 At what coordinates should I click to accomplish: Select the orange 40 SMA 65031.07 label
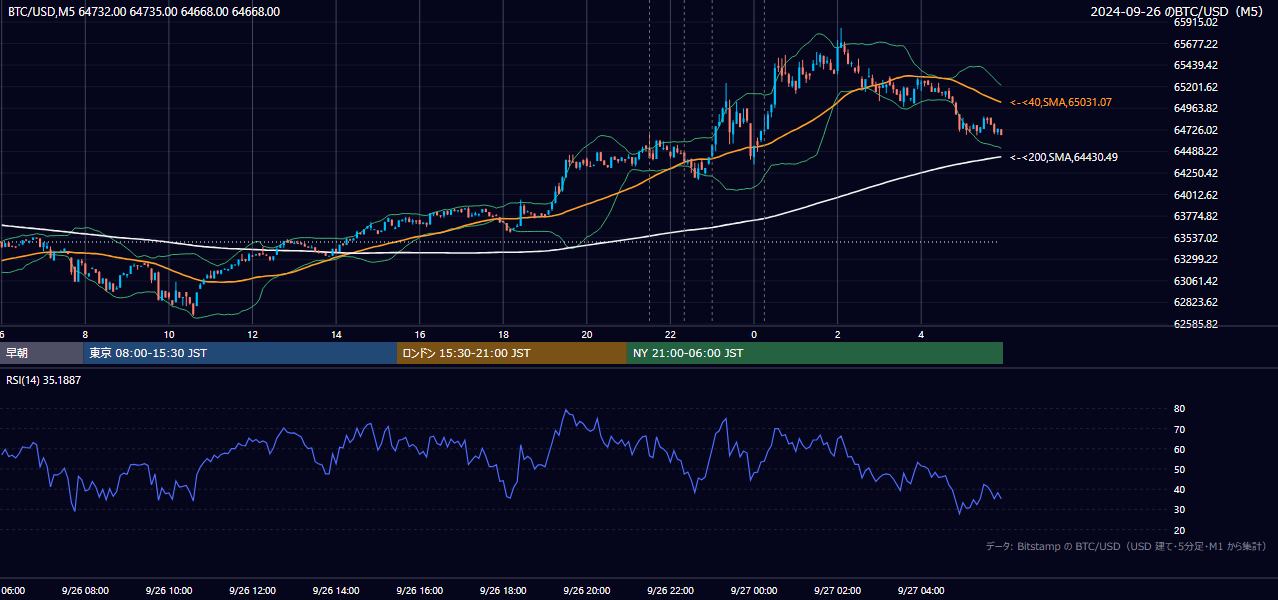[x=1061, y=102]
